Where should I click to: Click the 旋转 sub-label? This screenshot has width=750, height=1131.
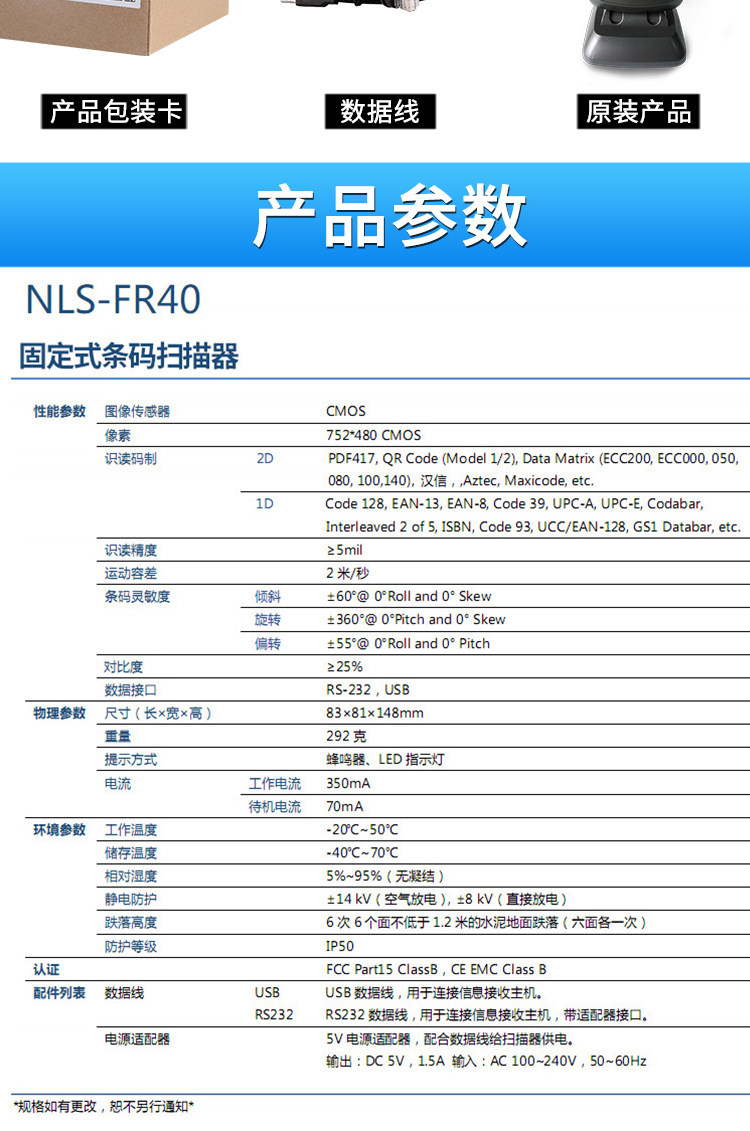click(268, 620)
